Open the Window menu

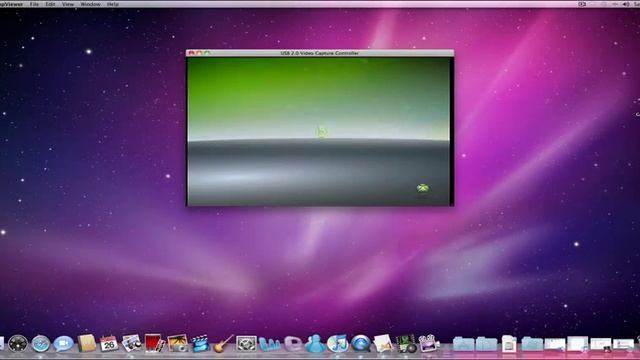click(x=90, y=4)
